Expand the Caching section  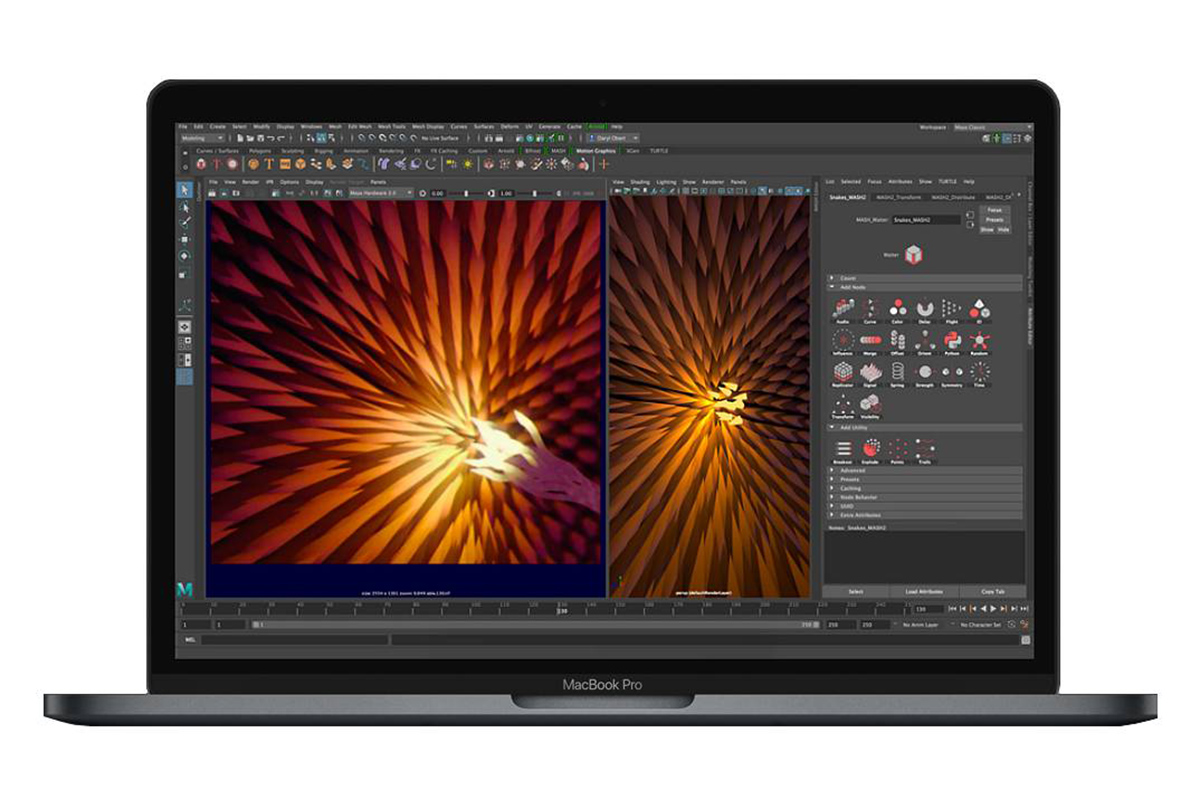(x=925, y=488)
